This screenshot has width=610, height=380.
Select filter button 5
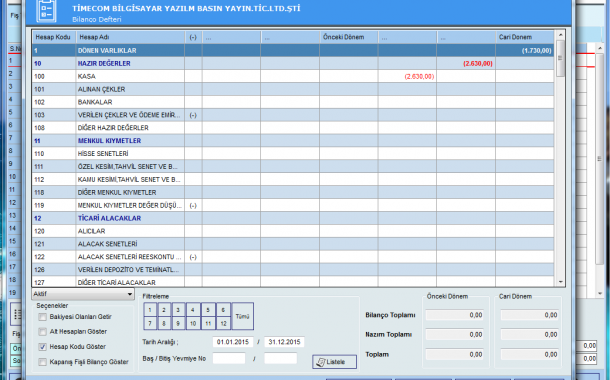pos(208,310)
